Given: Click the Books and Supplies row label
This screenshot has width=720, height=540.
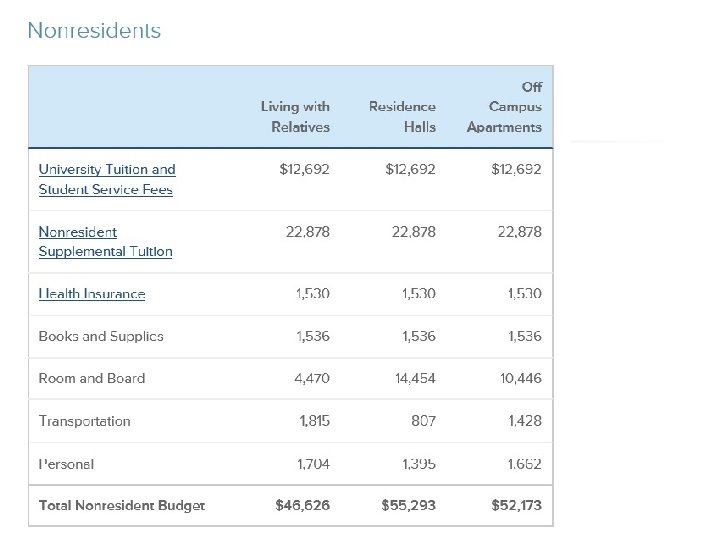Looking at the screenshot, I should coord(101,336).
